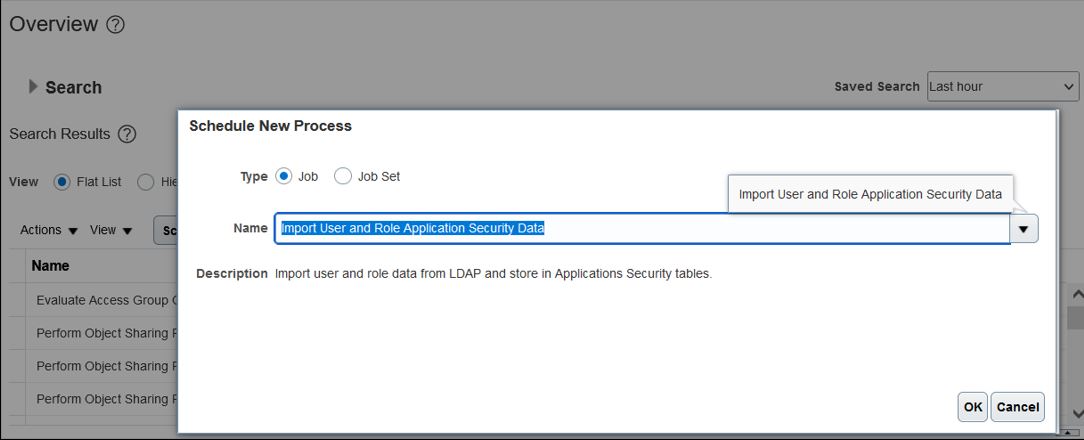Click the Import User and Role tooltip

coord(870,194)
